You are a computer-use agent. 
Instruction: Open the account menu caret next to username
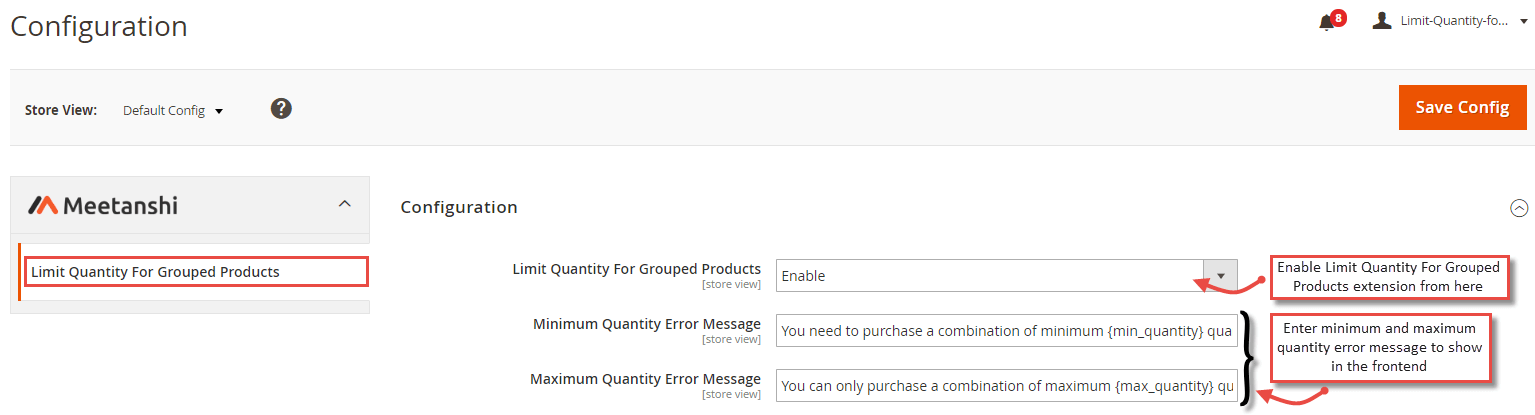[x=1523, y=21]
